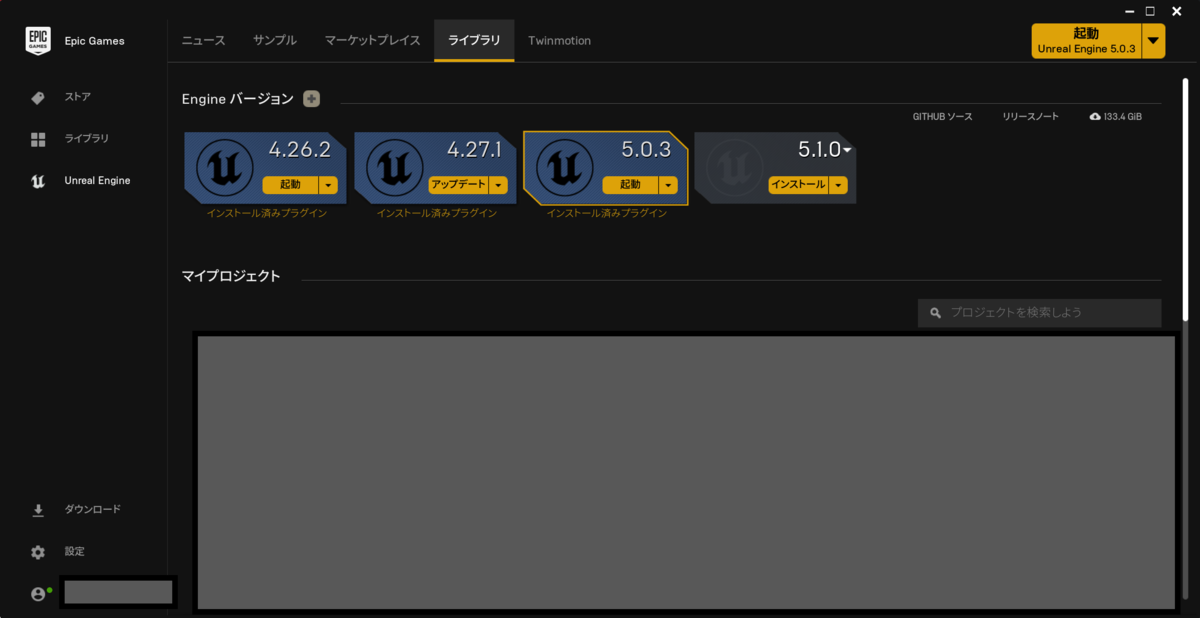Screen dimensions: 1200x618
Task: Launch engine 4.26.2 with 起動 button
Action: (290, 185)
